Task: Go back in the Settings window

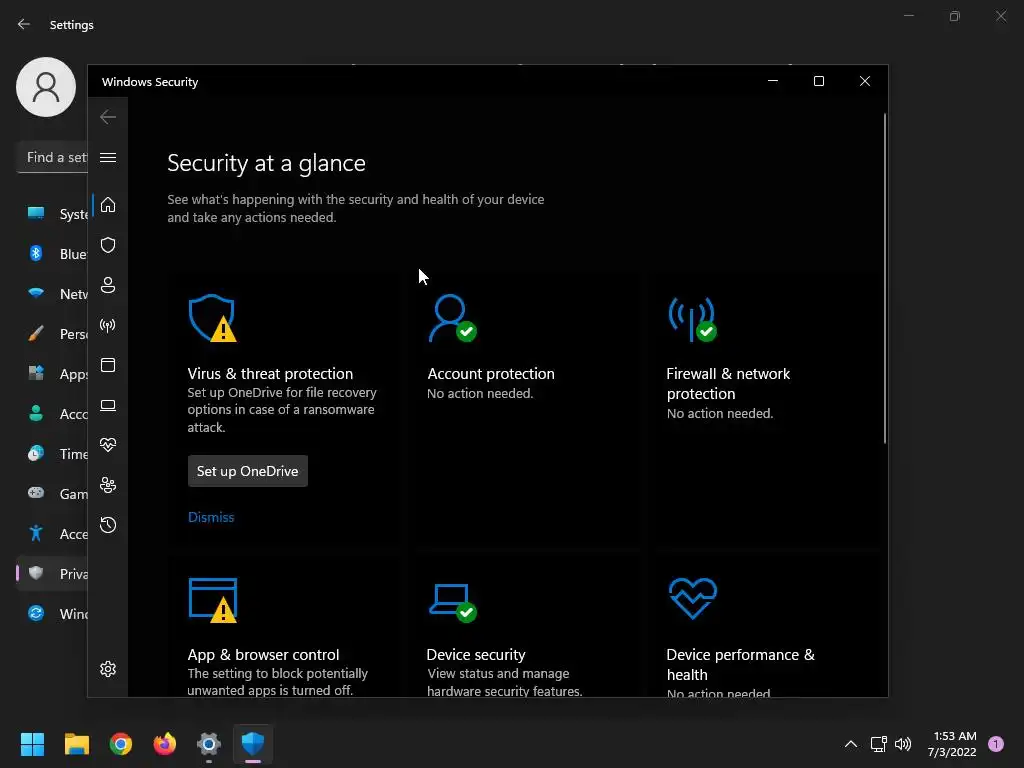Action: (x=24, y=24)
